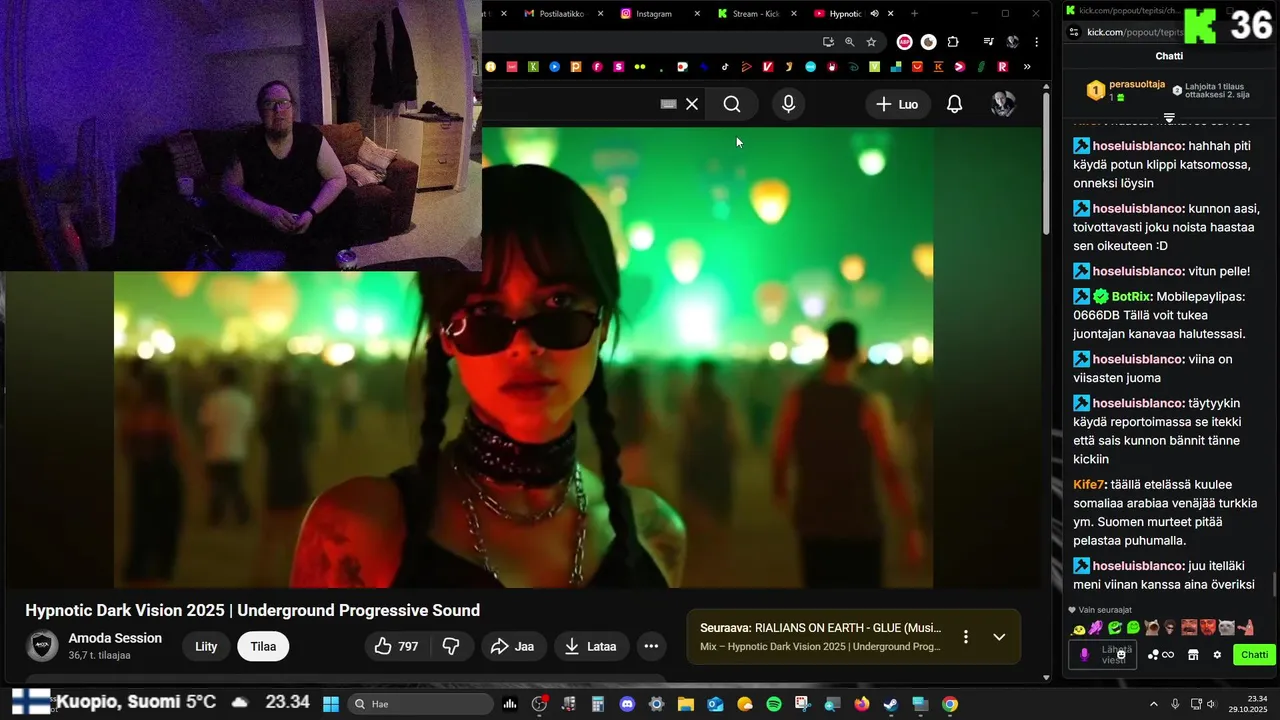Open the Extensions puzzle icon
Image resolution: width=1280 pixels, height=720 pixels.
coord(952,42)
